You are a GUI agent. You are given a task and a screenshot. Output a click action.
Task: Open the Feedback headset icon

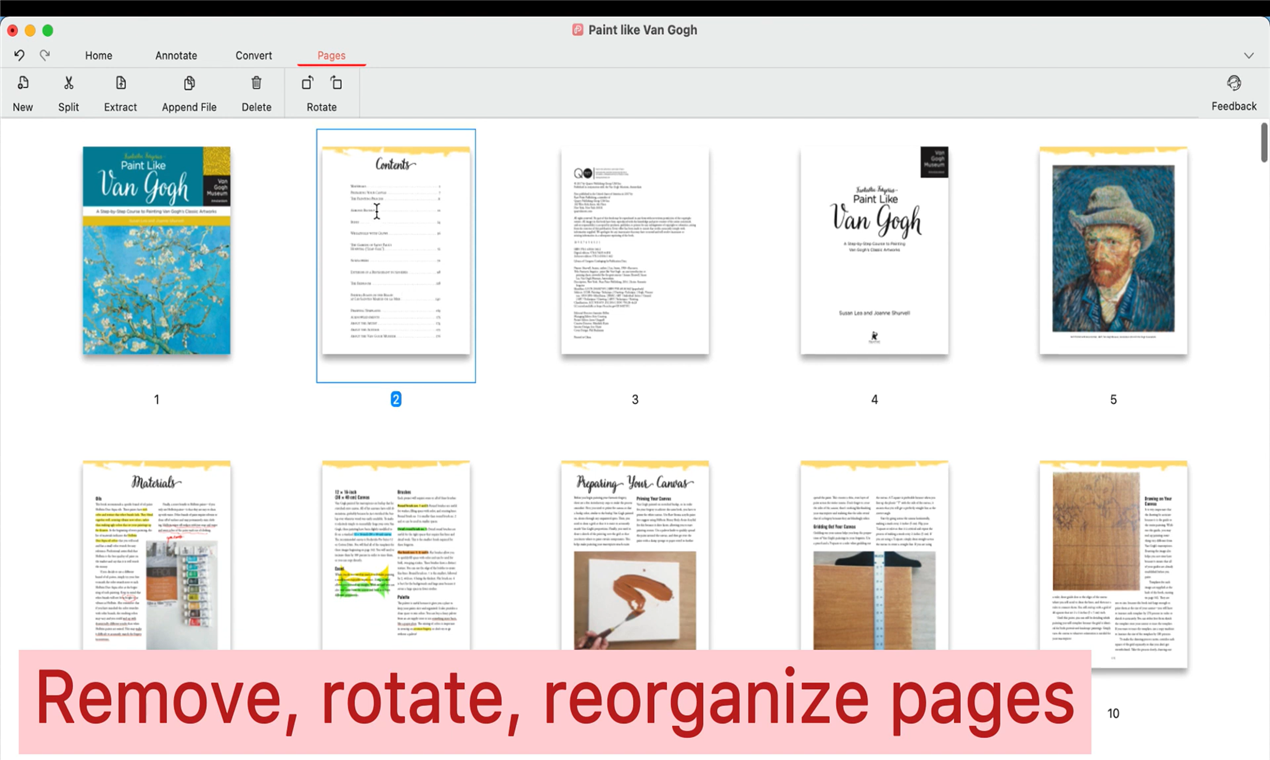coord(1234,83)
